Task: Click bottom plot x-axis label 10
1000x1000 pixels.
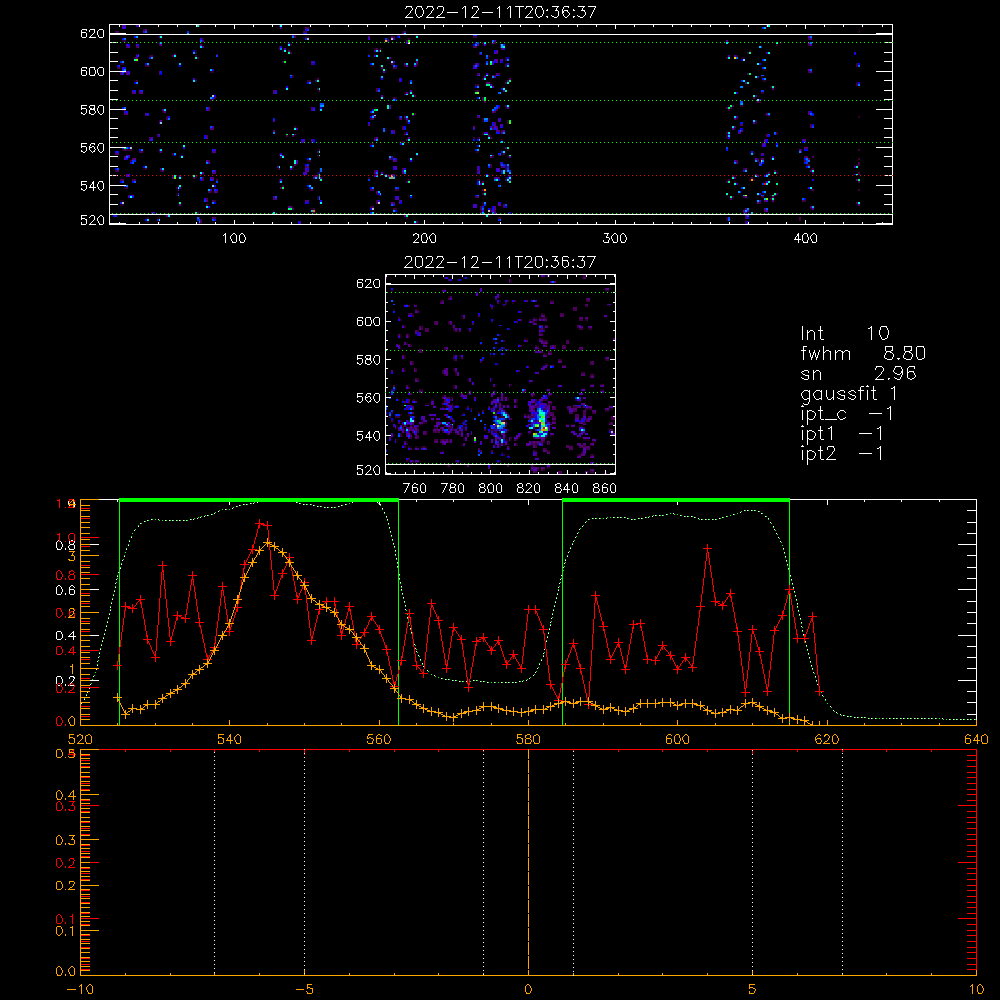Action: pos(976,989)
